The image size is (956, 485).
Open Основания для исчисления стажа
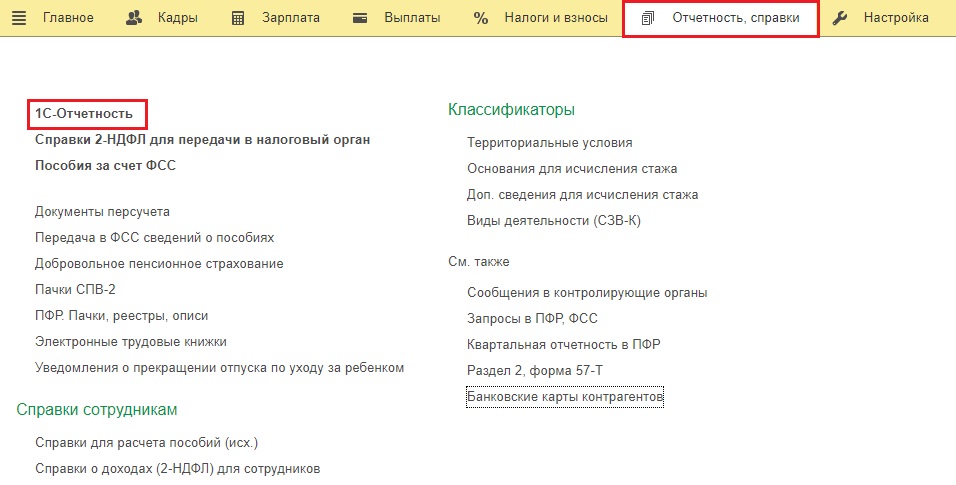572,168
